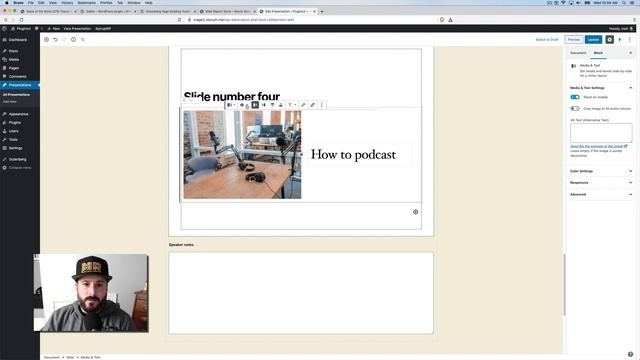Click Switch to Draft
The height and width of the screenshot is (360, 640).
click(x=547, y=40)
